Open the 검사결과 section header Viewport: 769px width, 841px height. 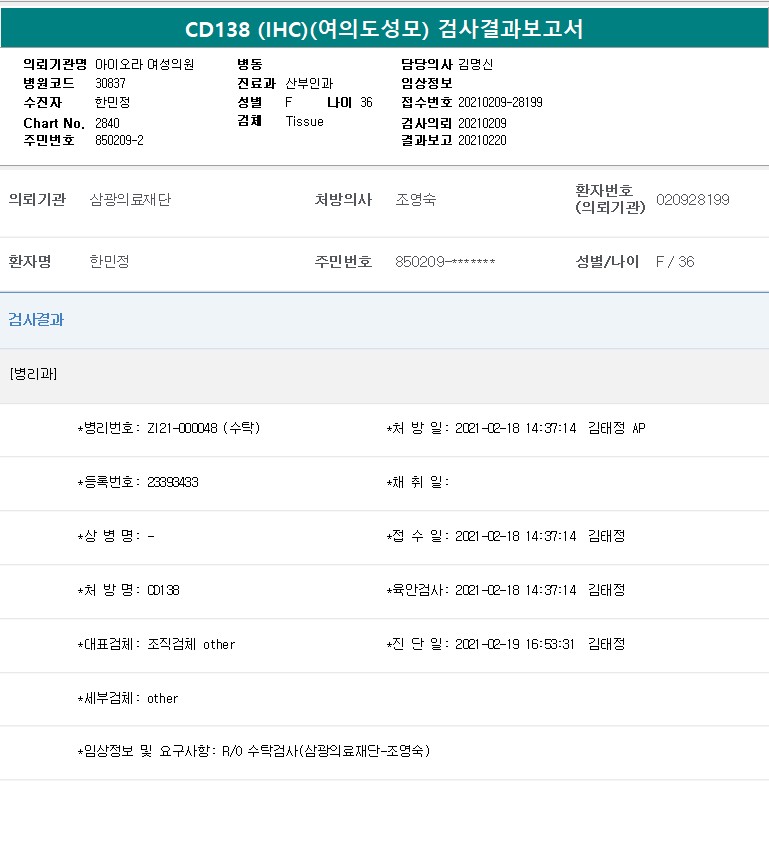click(36, 320)
